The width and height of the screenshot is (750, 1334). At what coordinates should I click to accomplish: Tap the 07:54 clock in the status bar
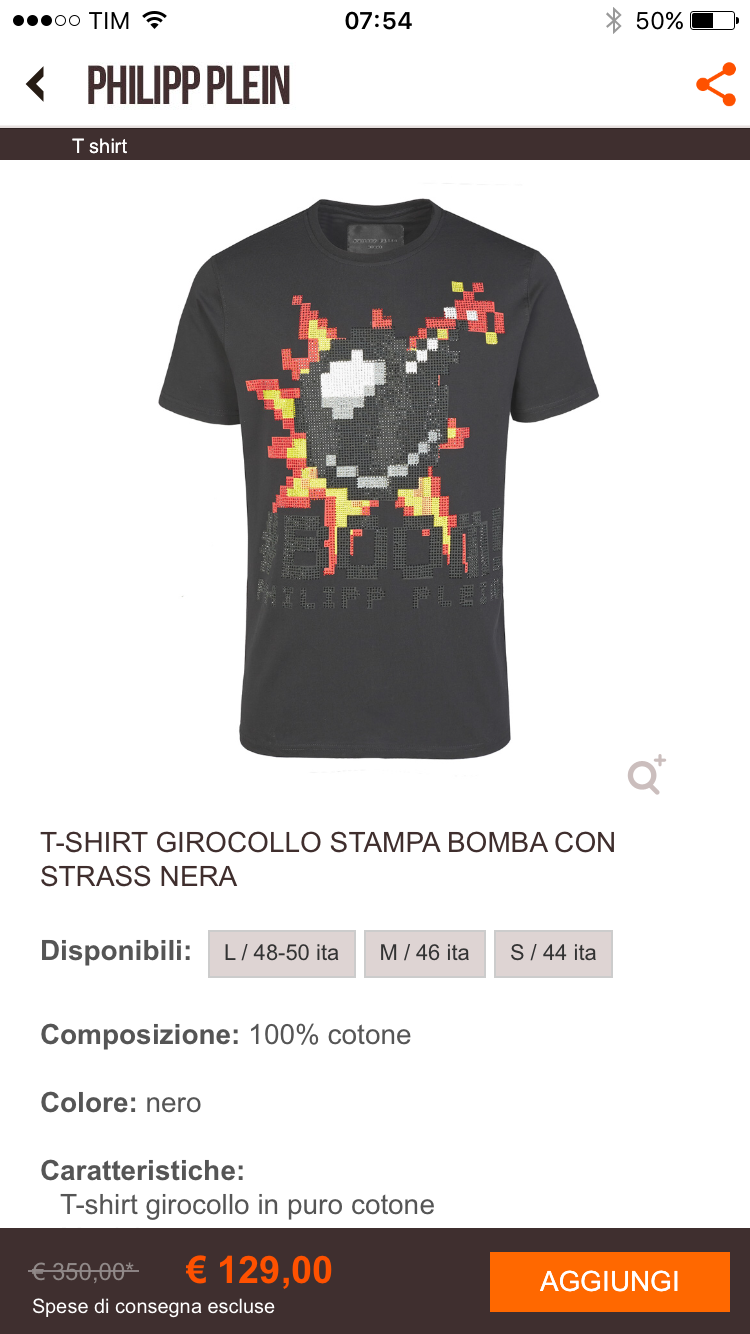coord(378,20)
